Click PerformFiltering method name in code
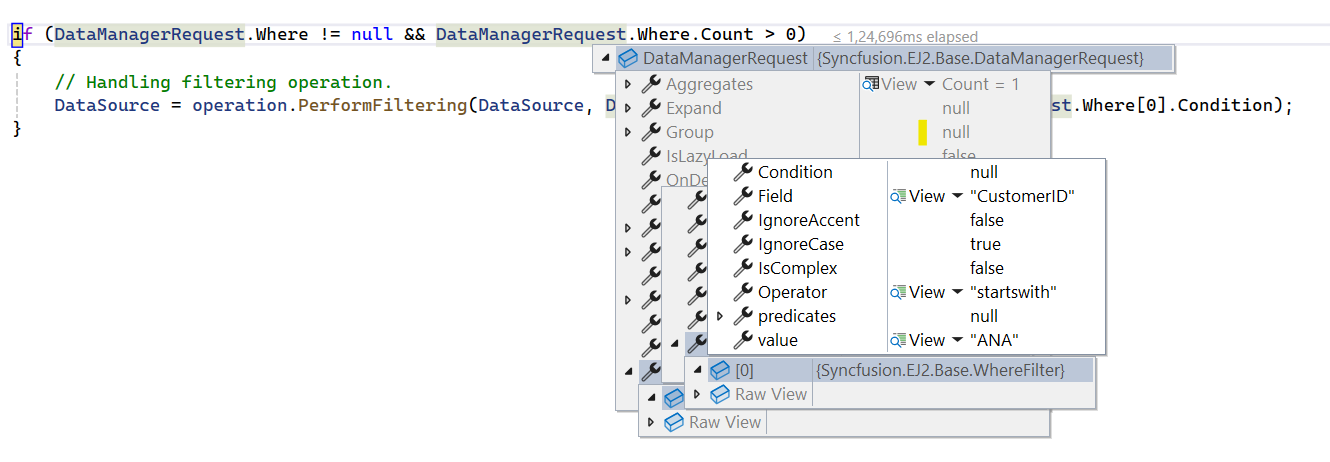Screen dimensions: 1330x462 pyautogui.click(x=383, y=105)
